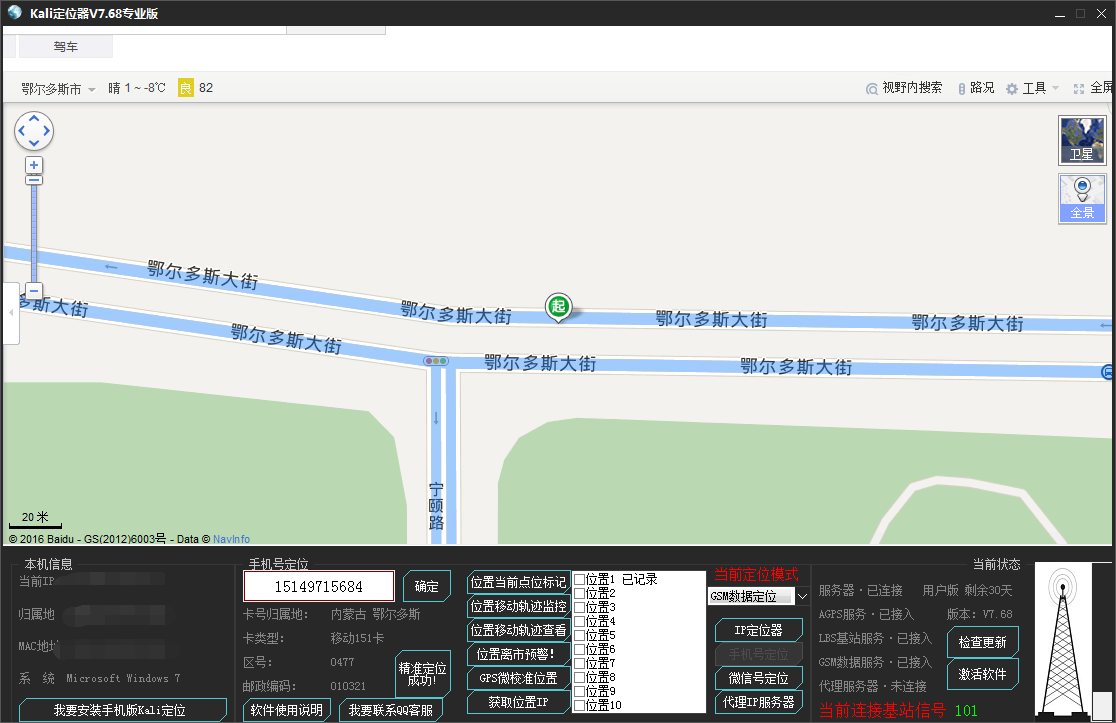Check the 位置7 checkbox
The image size is (1116, 723).
pyautogui.click(x=580, y=663)
